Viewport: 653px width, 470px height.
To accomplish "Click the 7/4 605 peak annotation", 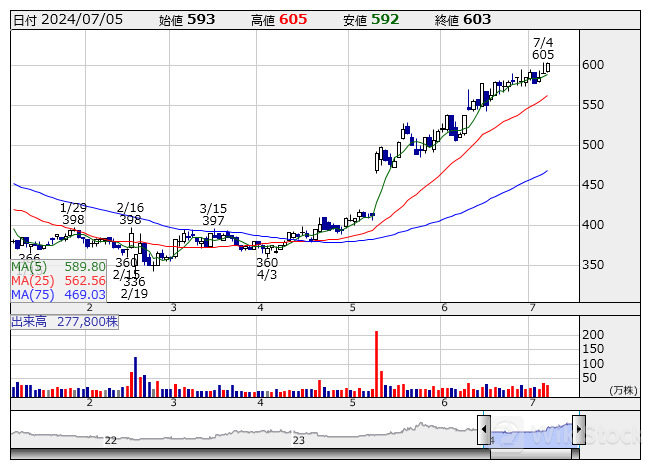I will click(x=543, y=48).
